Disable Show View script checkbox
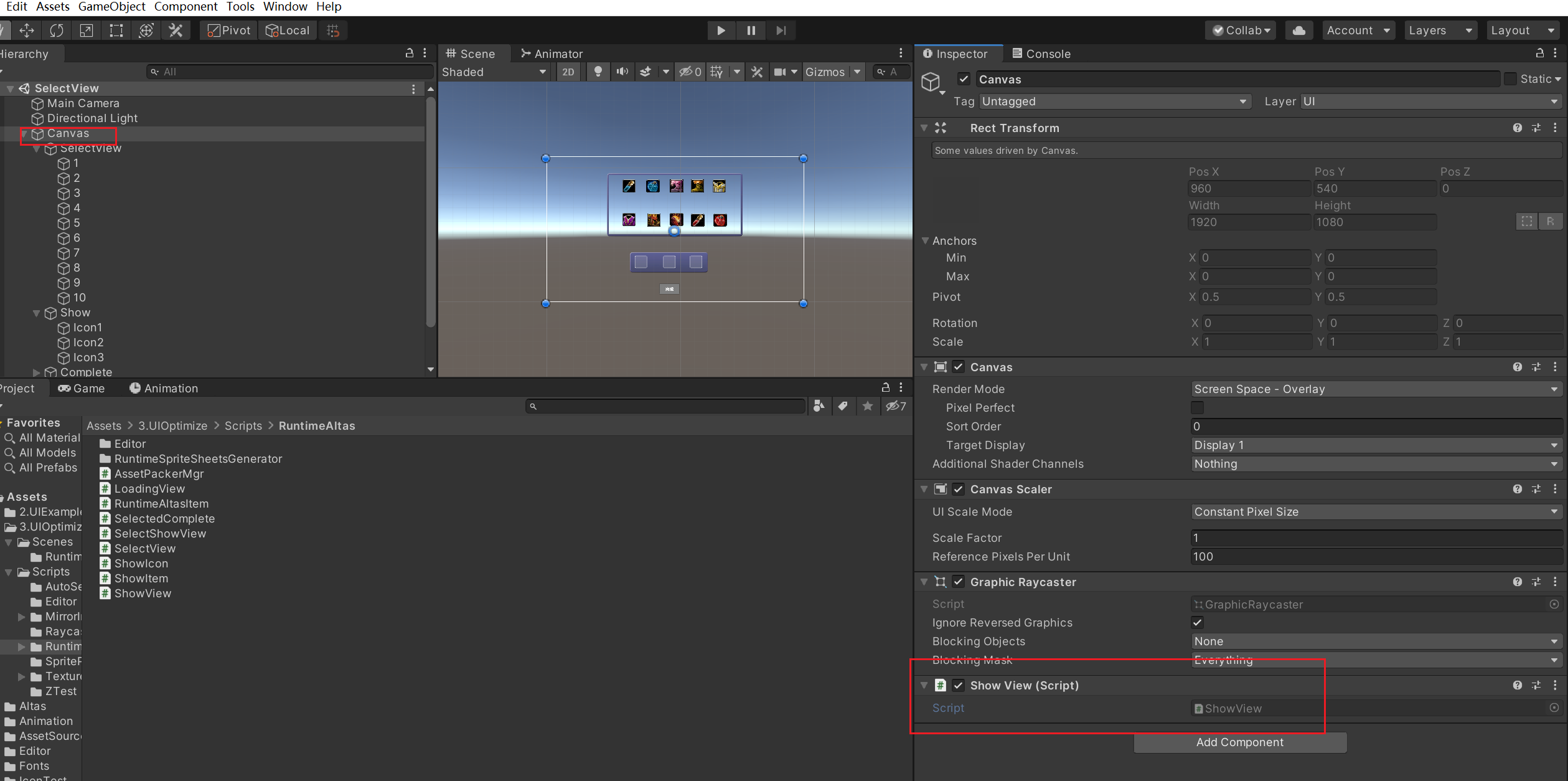The height and width of the screenshot is (781, 1568). 958,685
